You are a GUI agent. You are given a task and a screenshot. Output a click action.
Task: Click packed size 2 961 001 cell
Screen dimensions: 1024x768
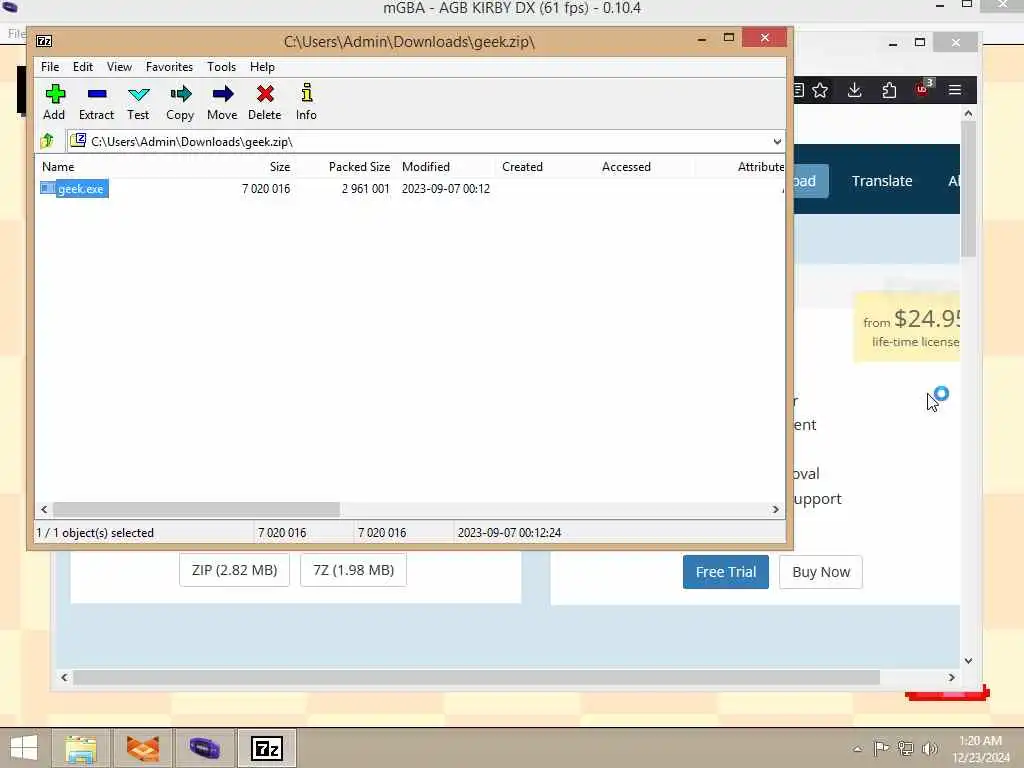[366, 189]
